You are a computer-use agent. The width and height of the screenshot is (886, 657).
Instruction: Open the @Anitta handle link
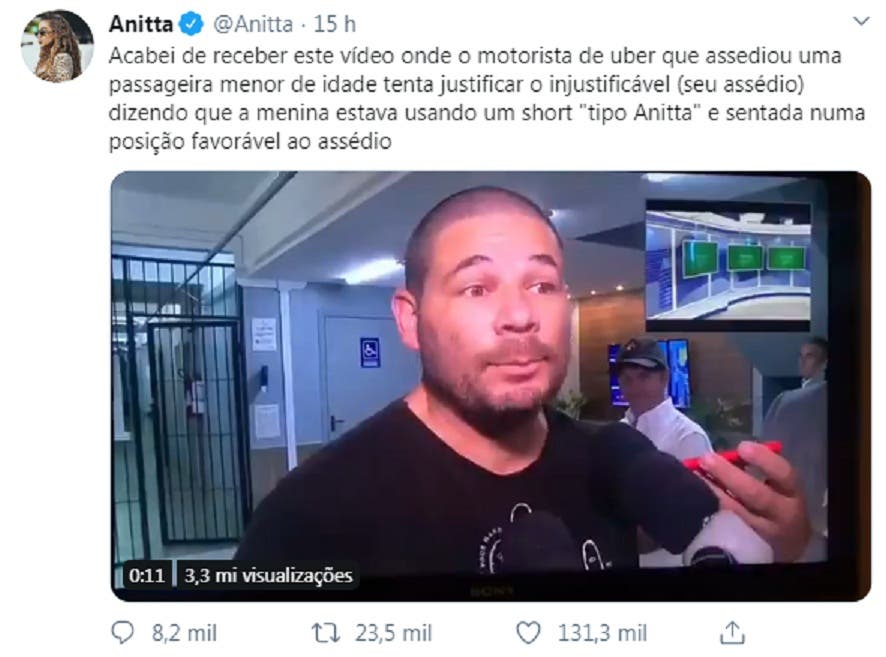[253, 24]
